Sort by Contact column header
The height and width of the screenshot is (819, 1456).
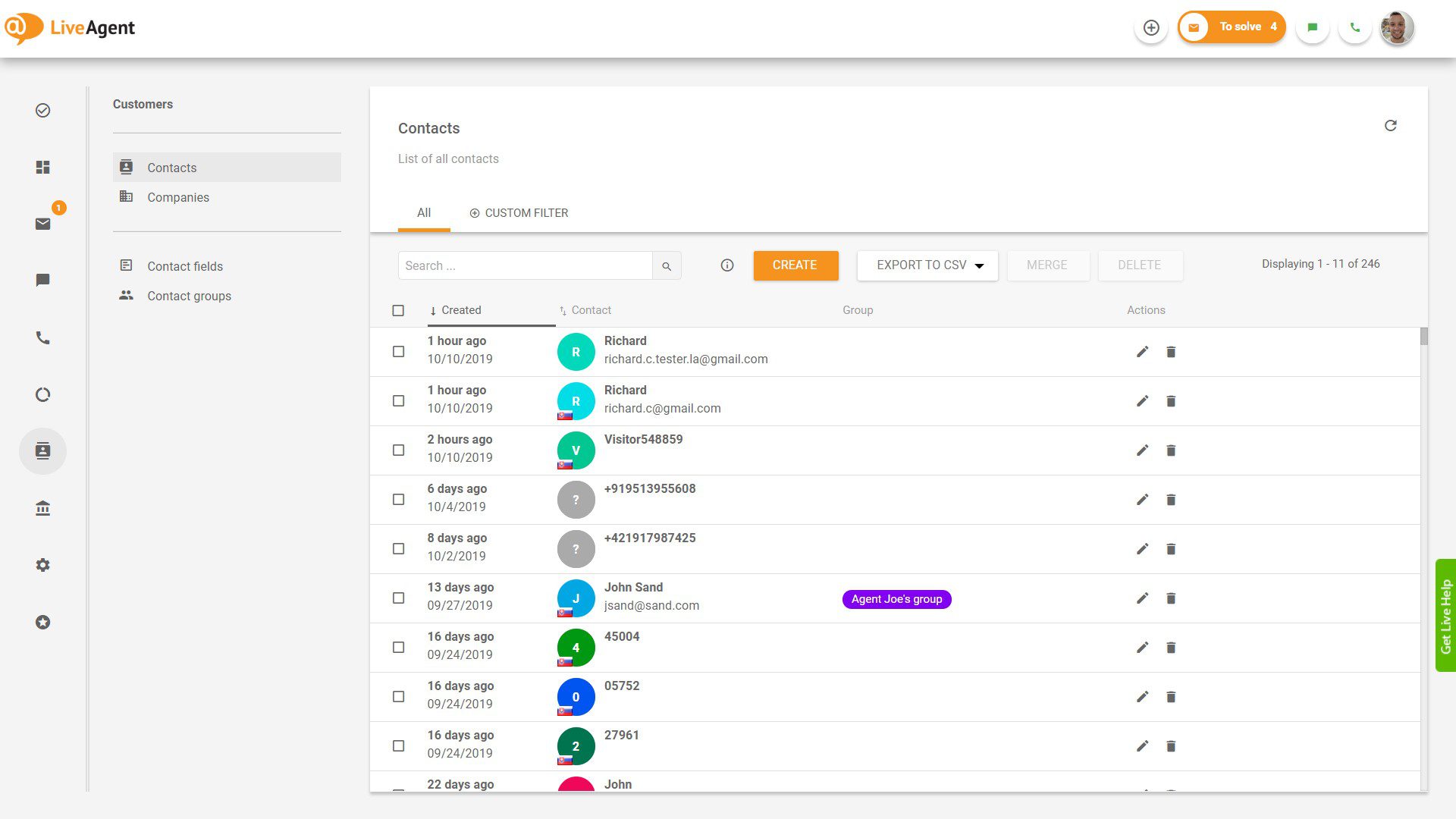click(x=591, y=310)
